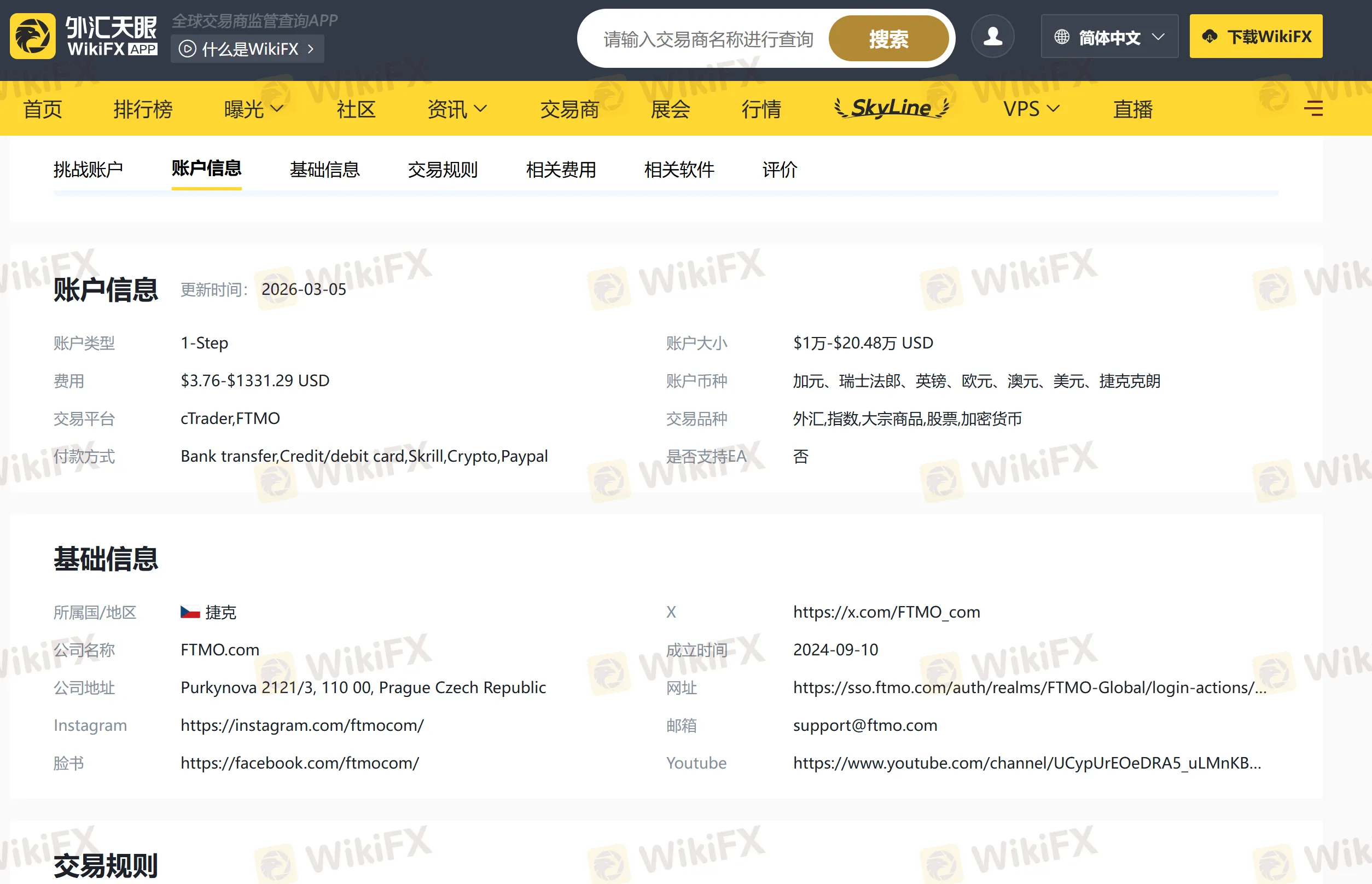Screen dimensions: 1372x884
Task: Open 排行榜 in the navigation bar
Action: (x=142, y=108)
